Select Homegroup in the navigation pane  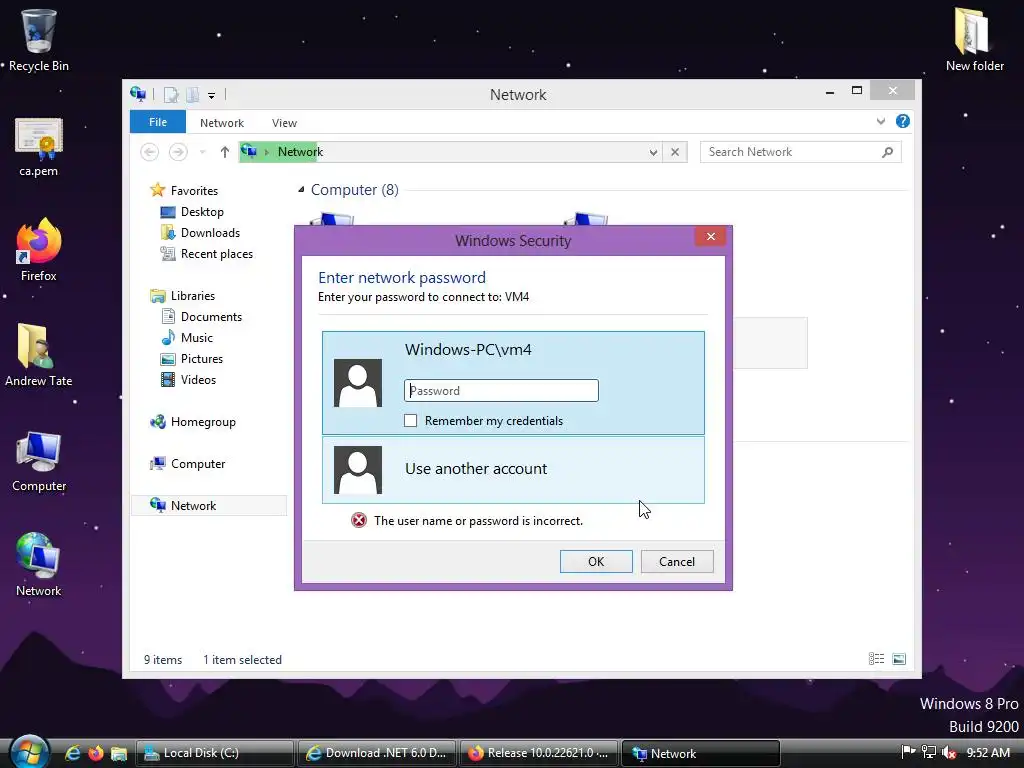pyautogui.click(x=193, y=422)
